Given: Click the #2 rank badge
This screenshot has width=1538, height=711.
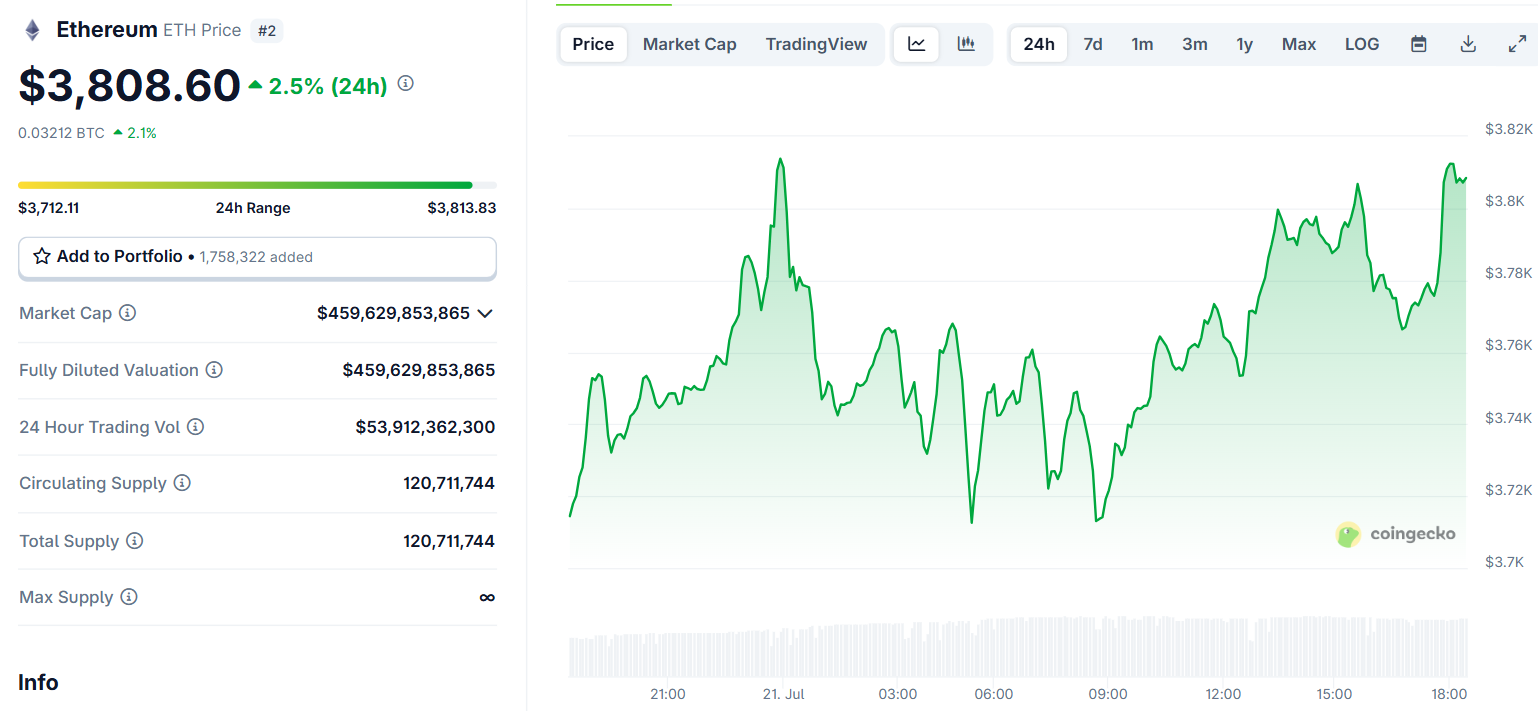Looking at the screenshot, I should [x=267, y=31].
